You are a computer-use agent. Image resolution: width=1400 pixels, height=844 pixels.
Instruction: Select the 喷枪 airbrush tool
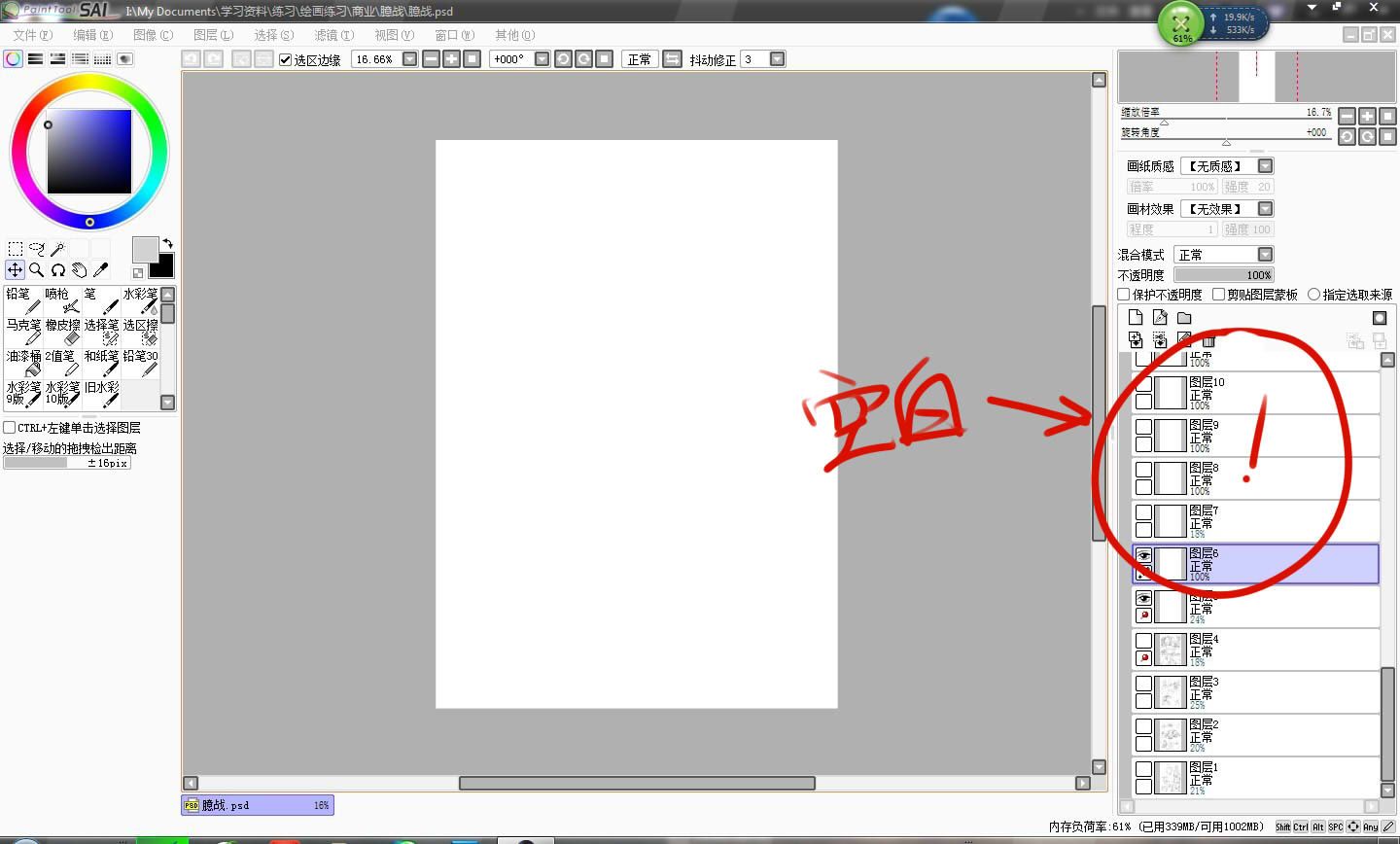(63, 300)
